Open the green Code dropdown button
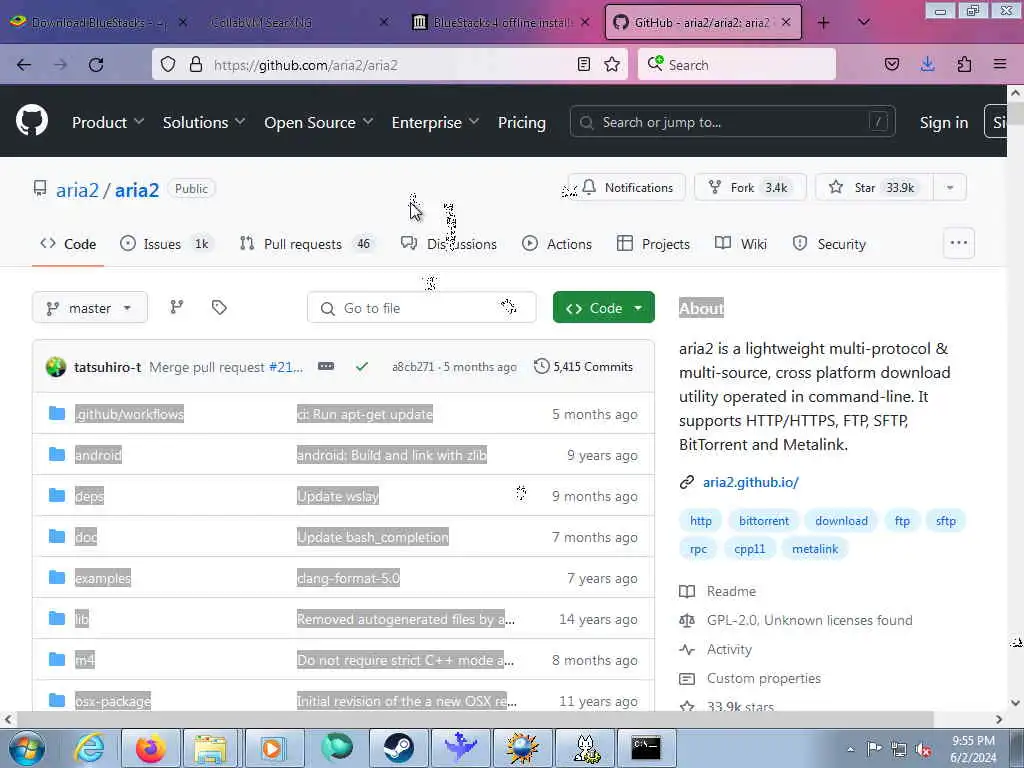The height and width of the screenshot is (768, 1024). click(x=603, y=308)
